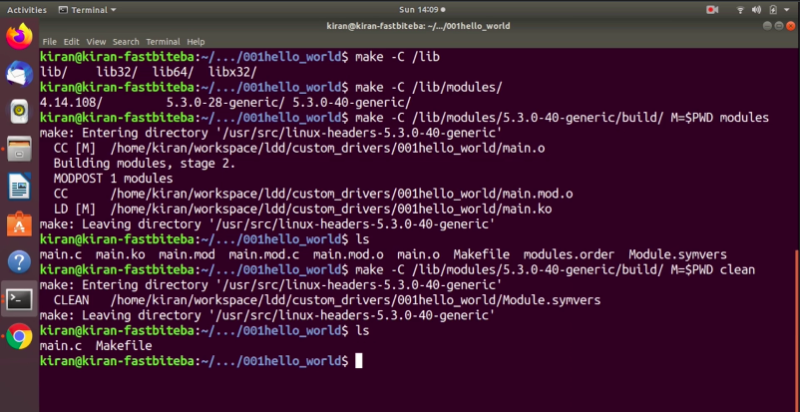The width and height of the screenshot is (800, 412).
Task: Minimize the terminal window
Action: (768, 26)
